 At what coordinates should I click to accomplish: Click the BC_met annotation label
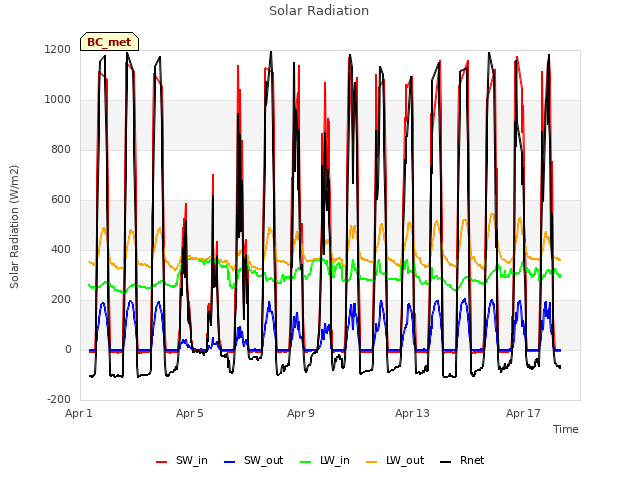pyautogui.click(x=109, y=42)
